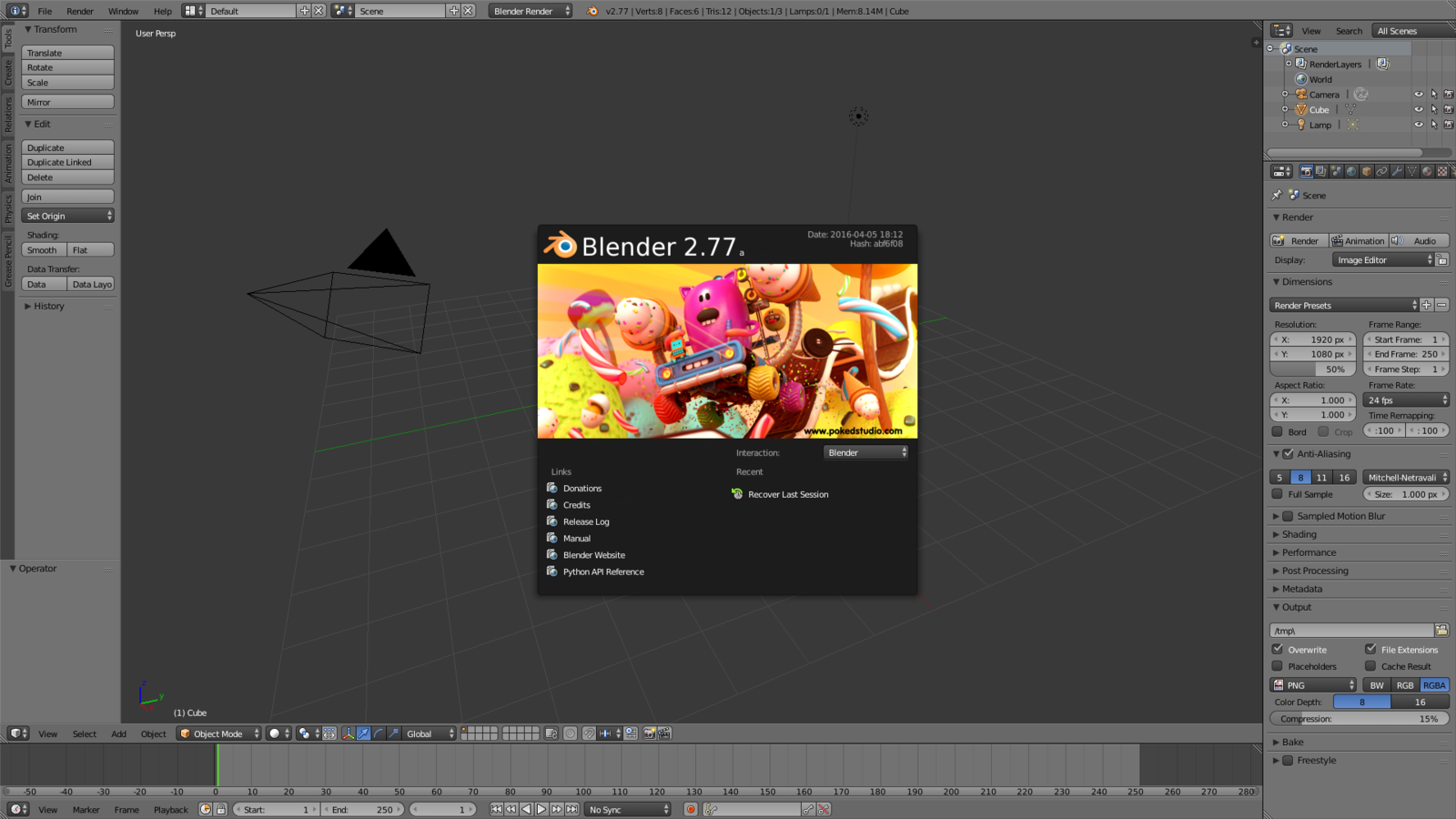This screenshot has height=819, width=1456.
Task: Click the snap to magnet icon
Action: click(589, 733)
